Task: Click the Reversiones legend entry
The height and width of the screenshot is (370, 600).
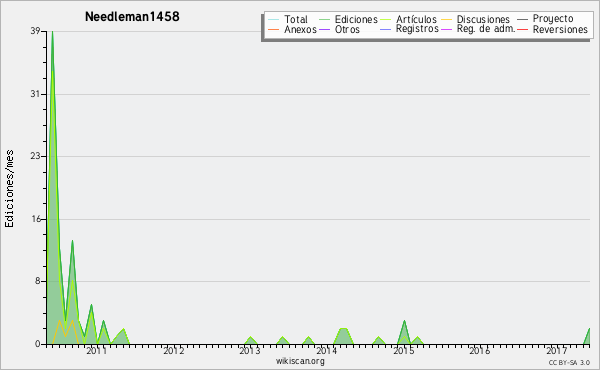Action: click(x=560, y=29)
